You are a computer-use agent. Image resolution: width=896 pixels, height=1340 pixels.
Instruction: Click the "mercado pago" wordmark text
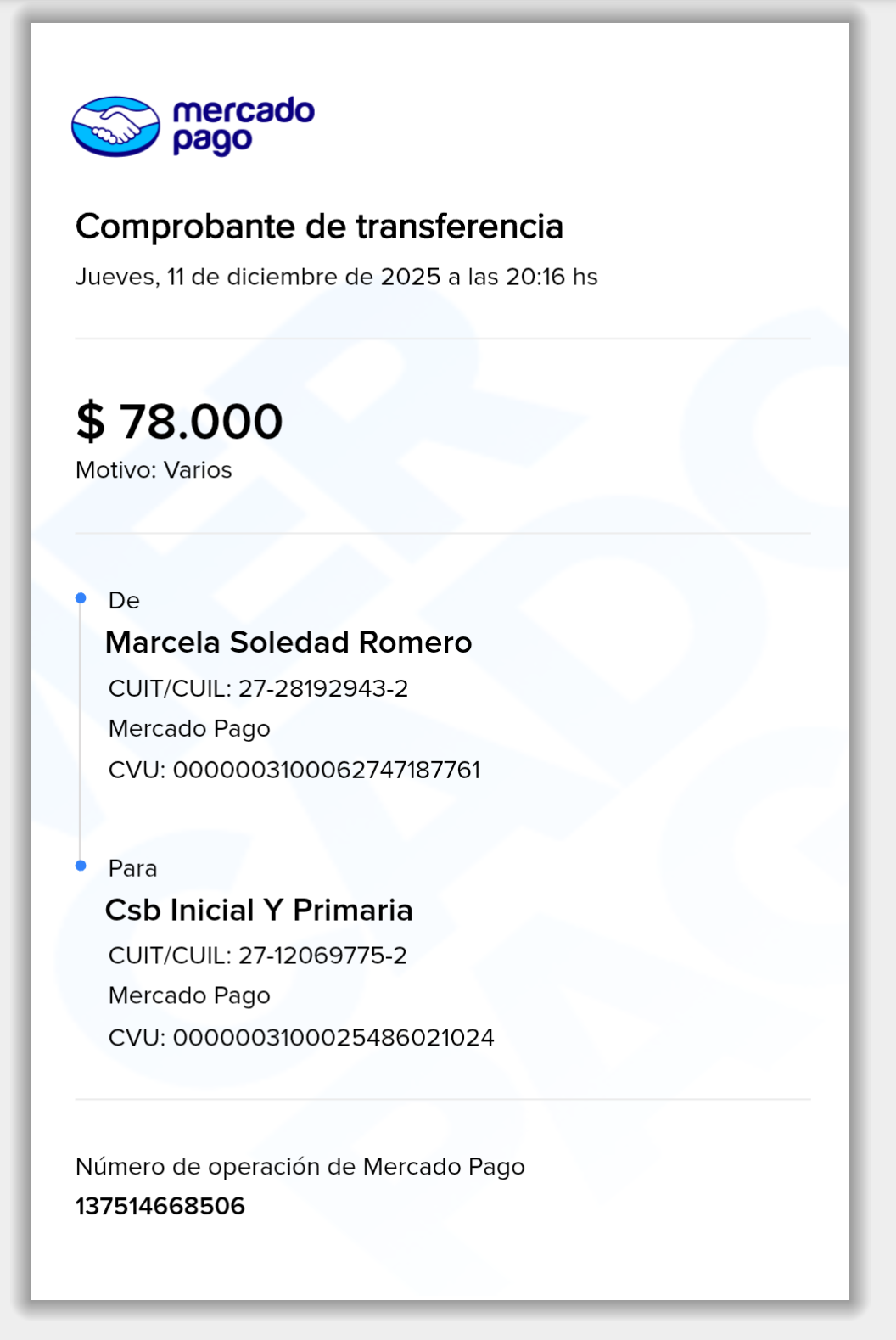pyautogui.click(x=243, y=126)
